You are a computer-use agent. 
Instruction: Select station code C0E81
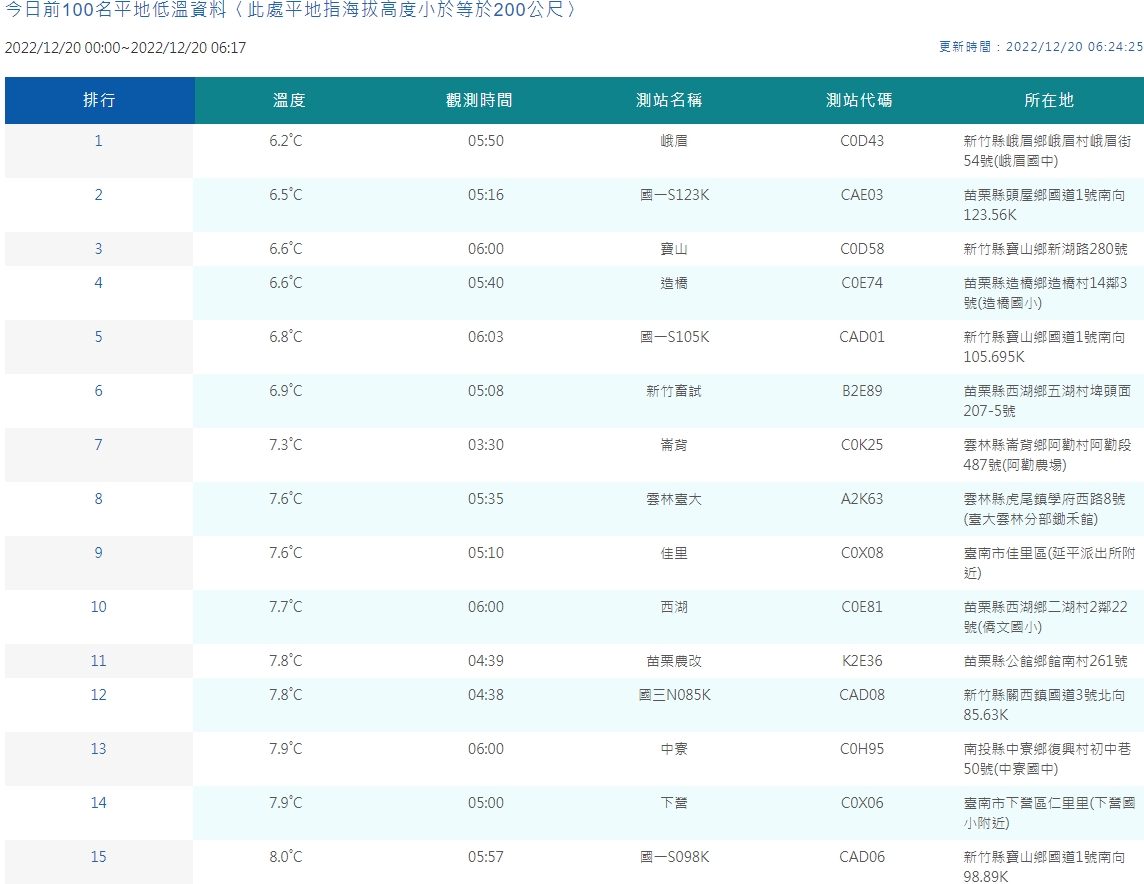tap(862, 607)
